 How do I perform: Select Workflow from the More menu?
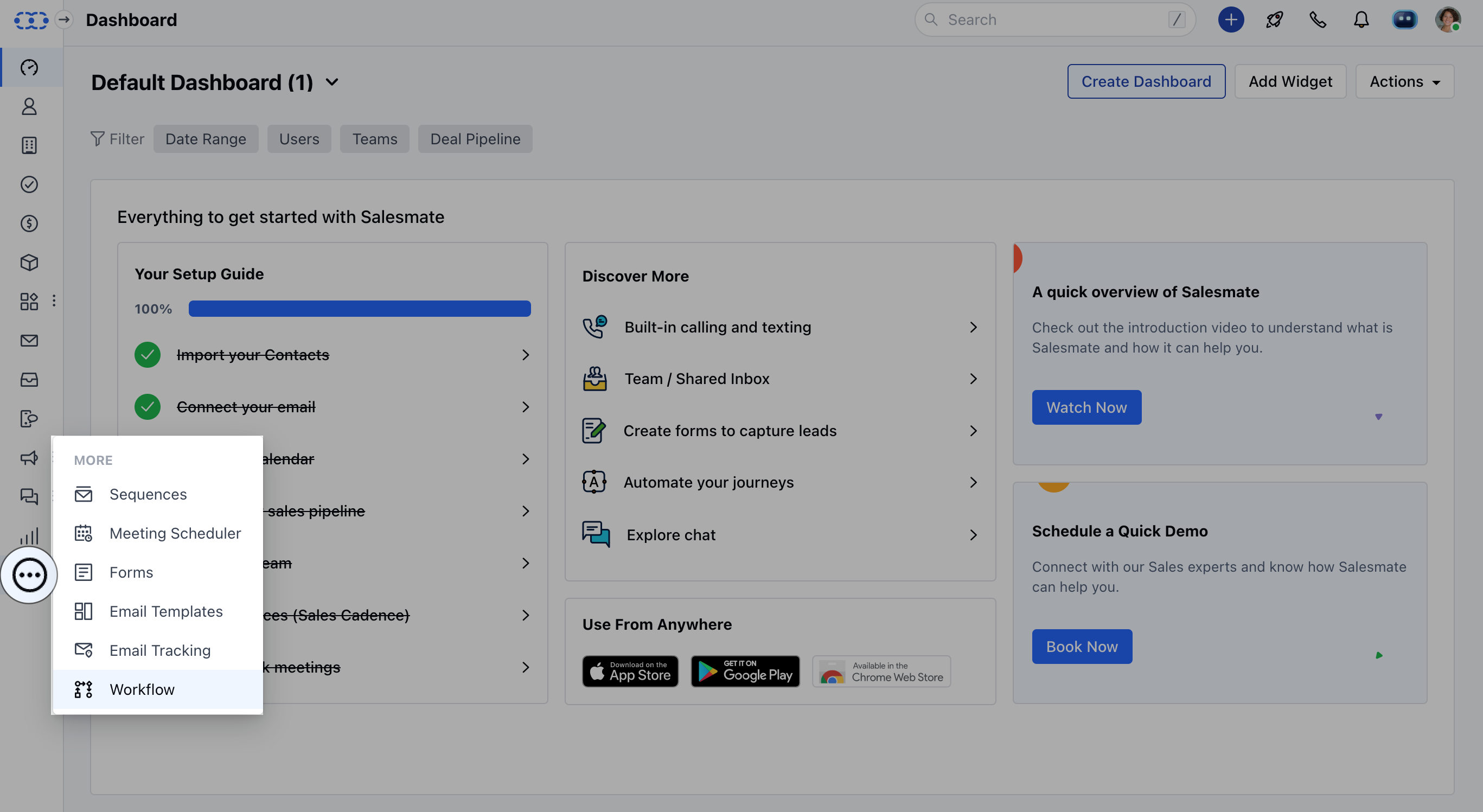[142, 689]
